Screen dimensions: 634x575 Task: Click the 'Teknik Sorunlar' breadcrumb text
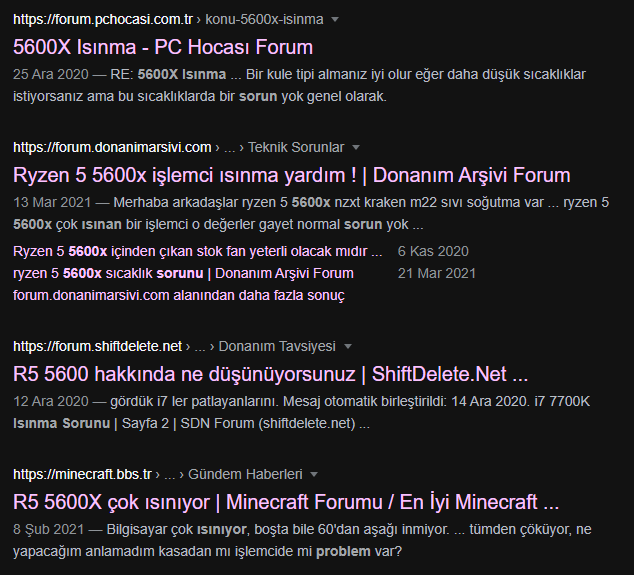(x=296, y=148)
